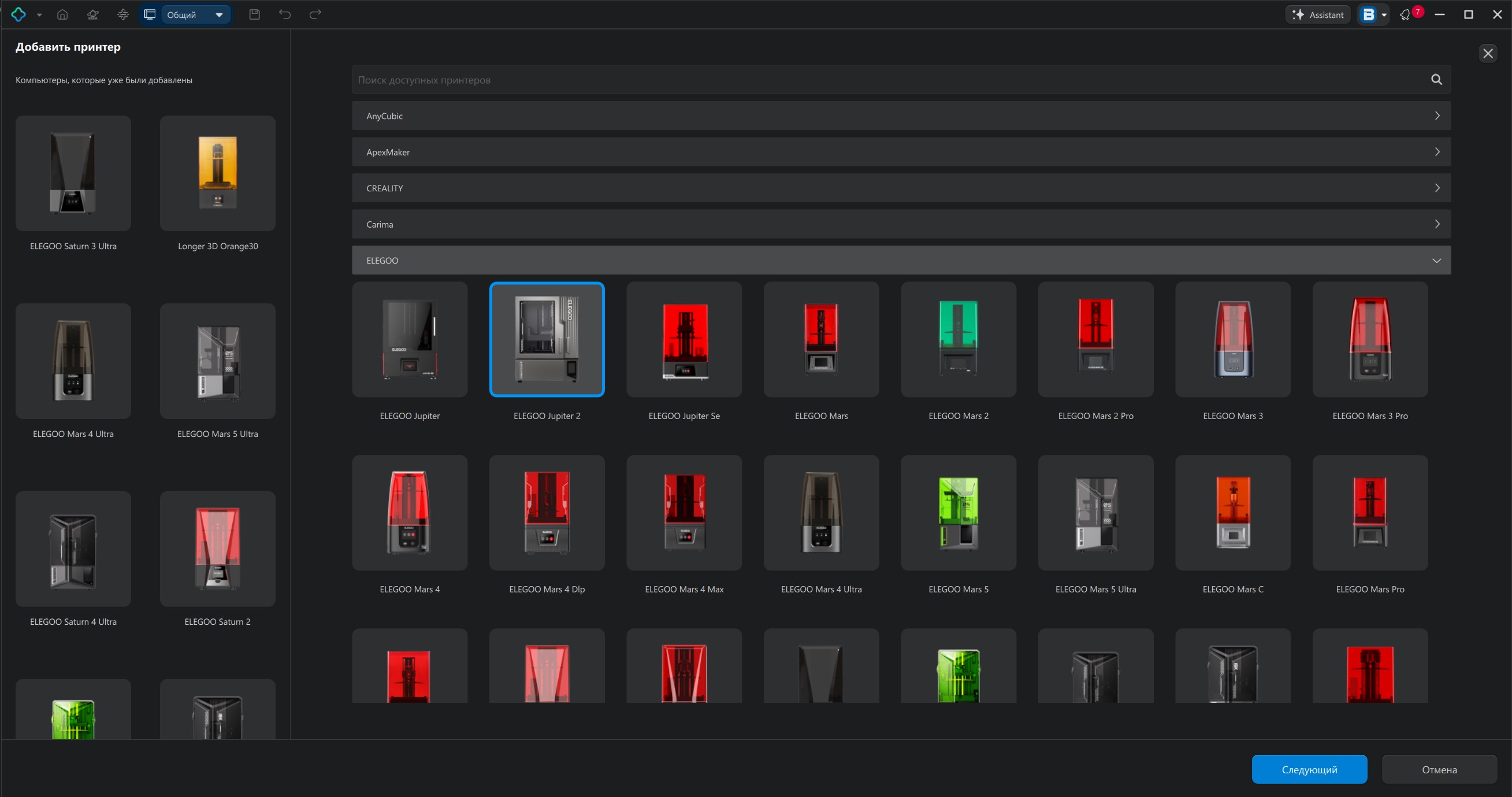The height and width of the screenshot is (797, 1512).
Task: Select the ELEGOO Jupiter 2 printer
Action: [x=547, y=339]
